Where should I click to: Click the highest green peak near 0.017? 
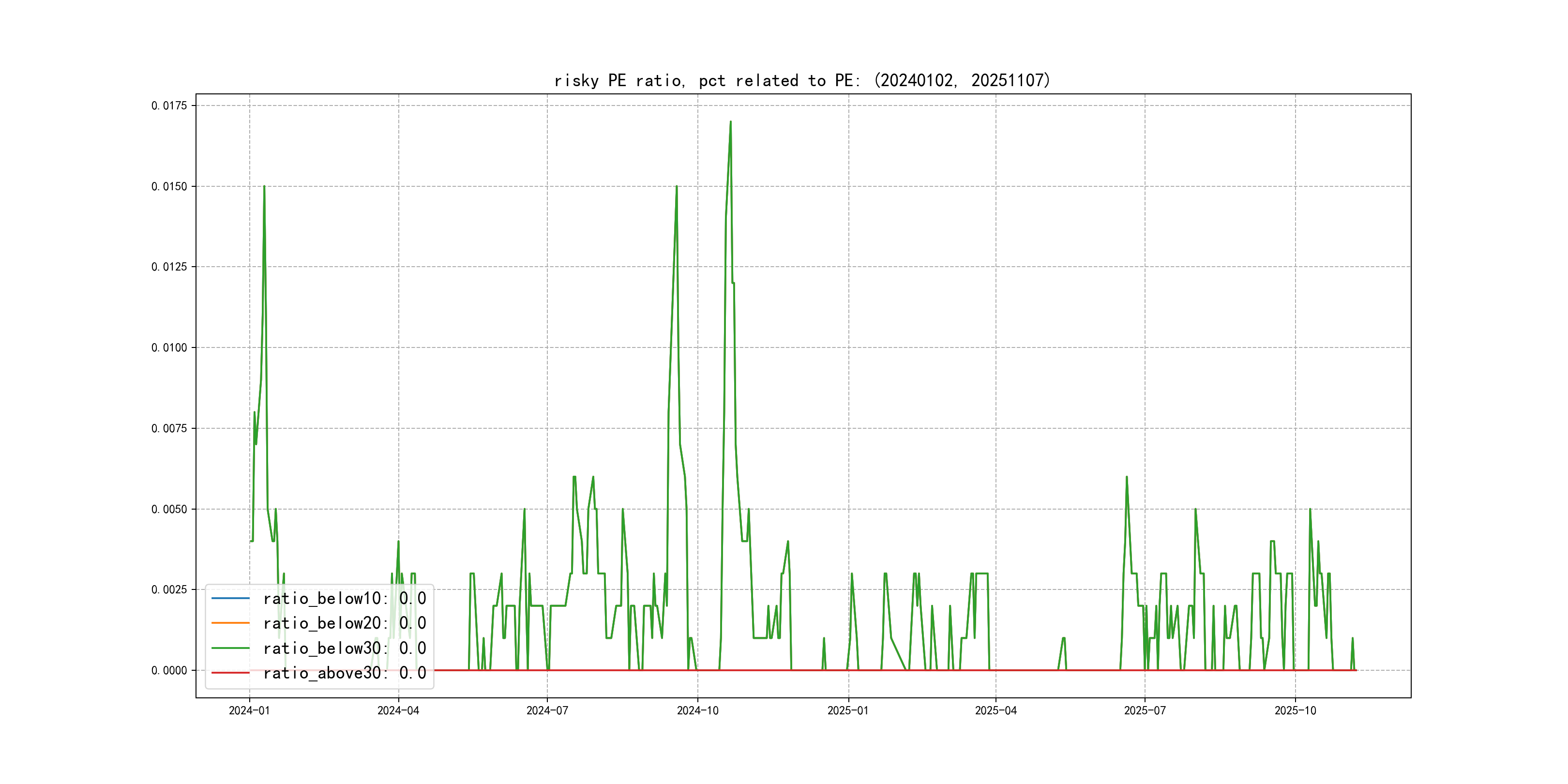click(730, 122)
